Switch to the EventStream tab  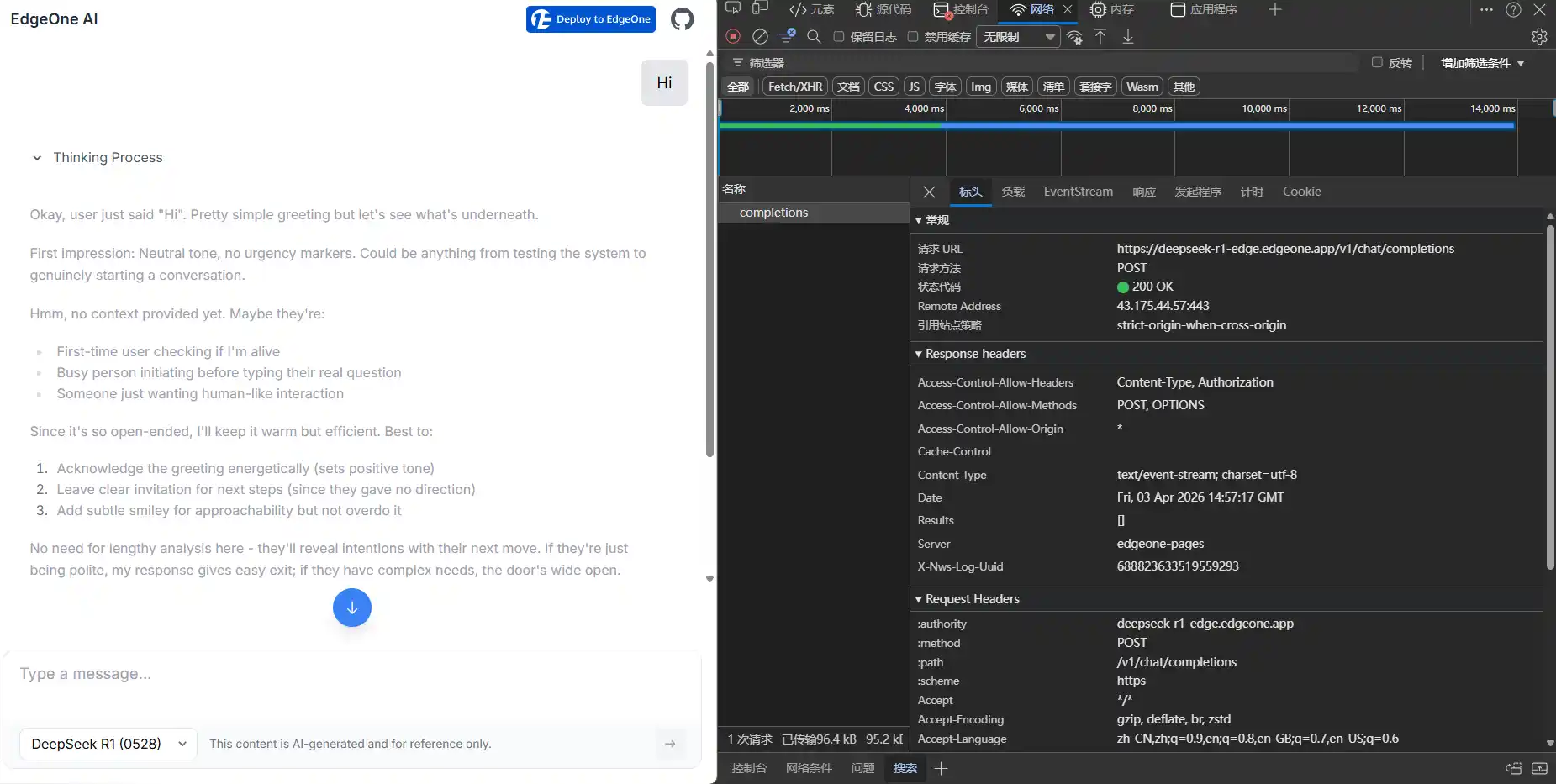point(1078,192)
